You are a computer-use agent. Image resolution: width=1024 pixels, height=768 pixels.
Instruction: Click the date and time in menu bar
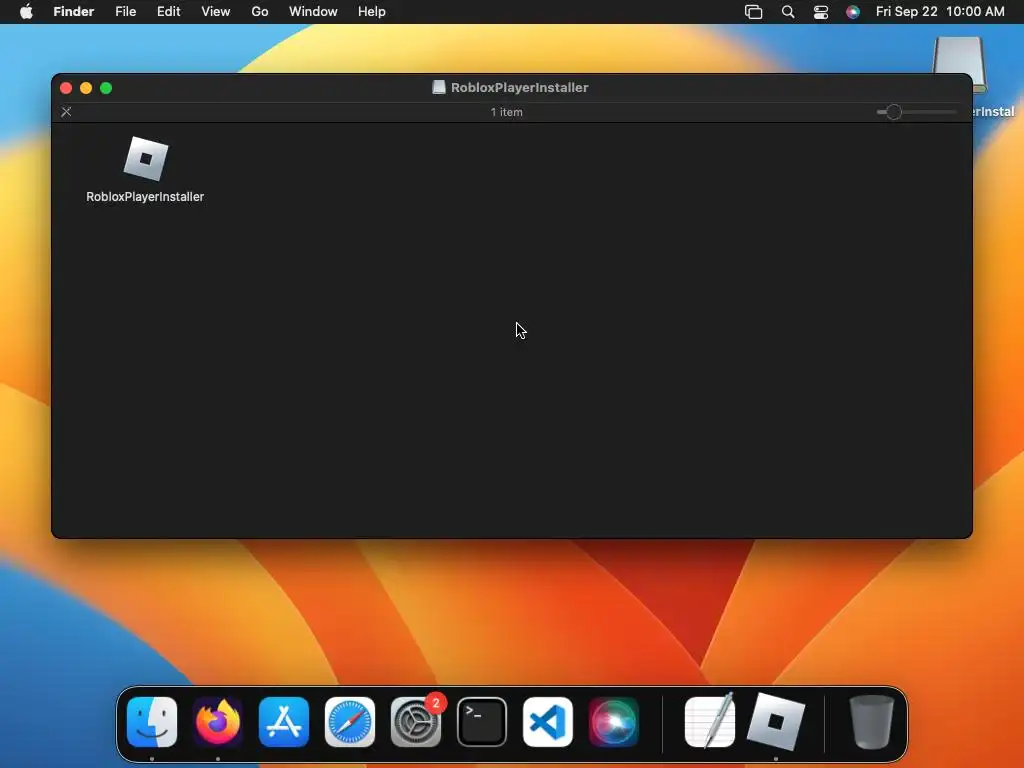940,12
